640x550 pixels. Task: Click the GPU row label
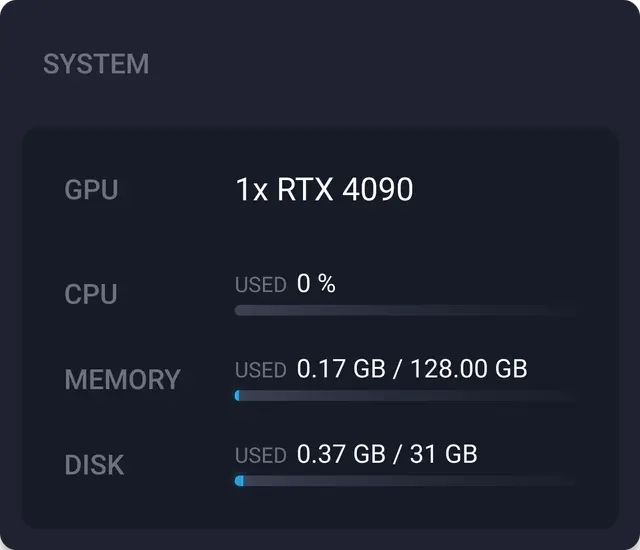[x=91, y=190]
